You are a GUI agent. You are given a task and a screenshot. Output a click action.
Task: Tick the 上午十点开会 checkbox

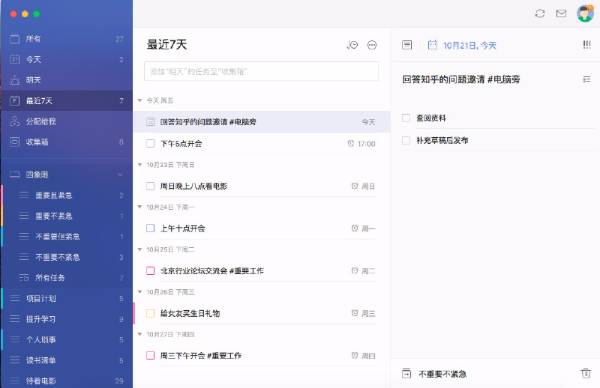(x=150, y=228)
